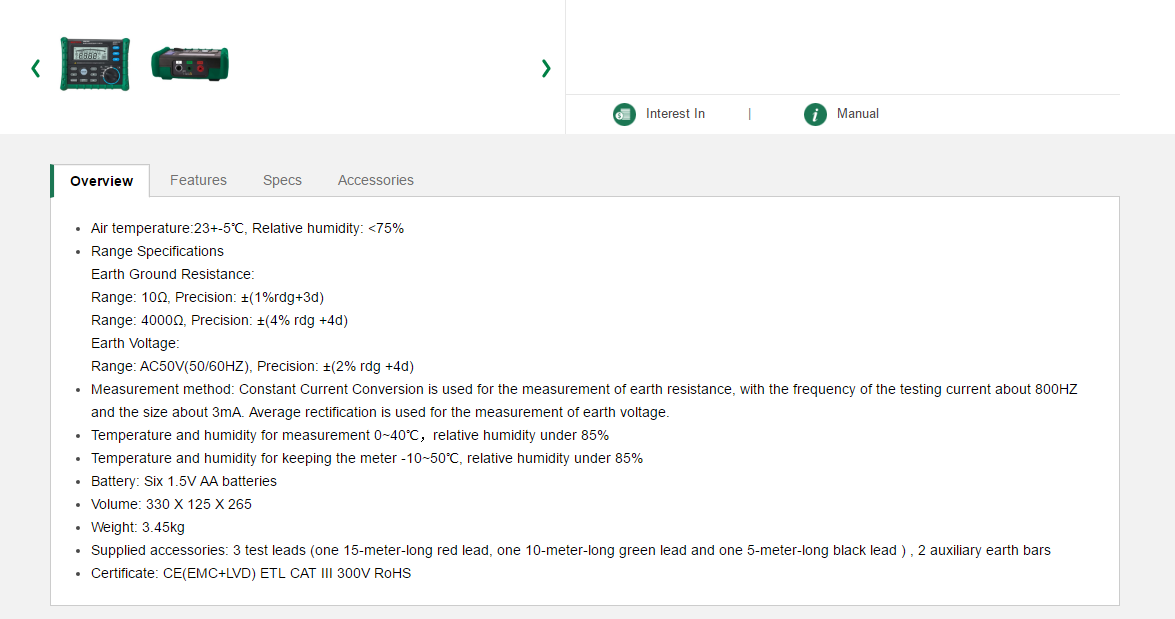Select the front-view meter thumbnail
This screenshot has width=1175, height=619.
pos(94,64)
